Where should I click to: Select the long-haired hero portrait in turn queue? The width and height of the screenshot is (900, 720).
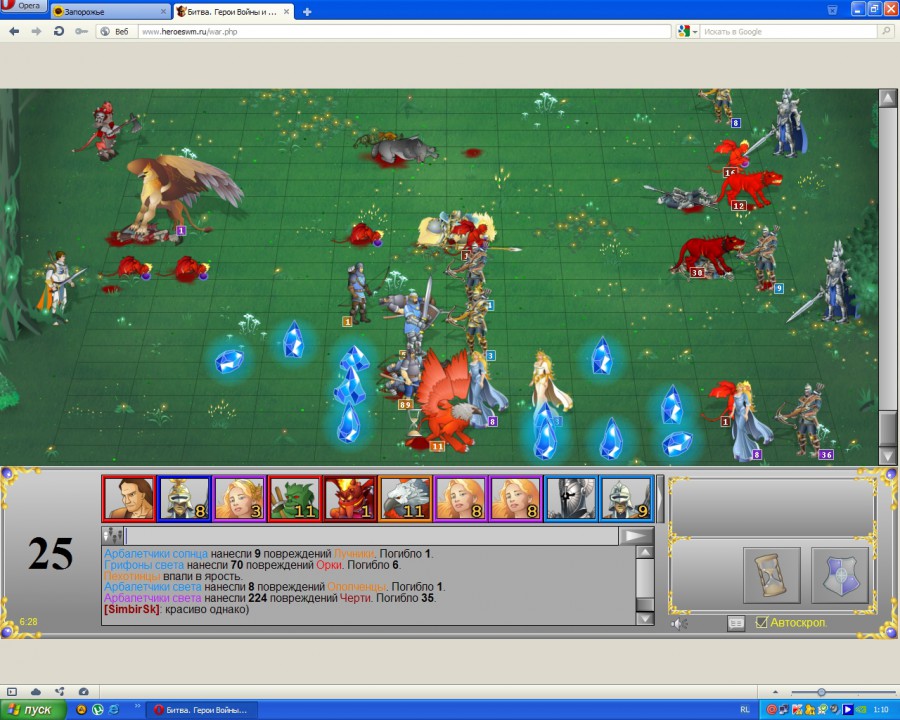129,498
